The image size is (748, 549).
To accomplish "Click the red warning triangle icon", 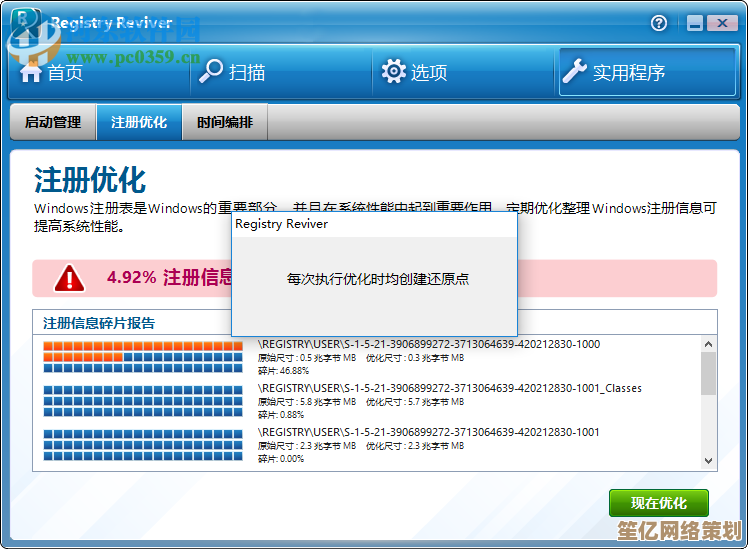I will tap(70, 278).
